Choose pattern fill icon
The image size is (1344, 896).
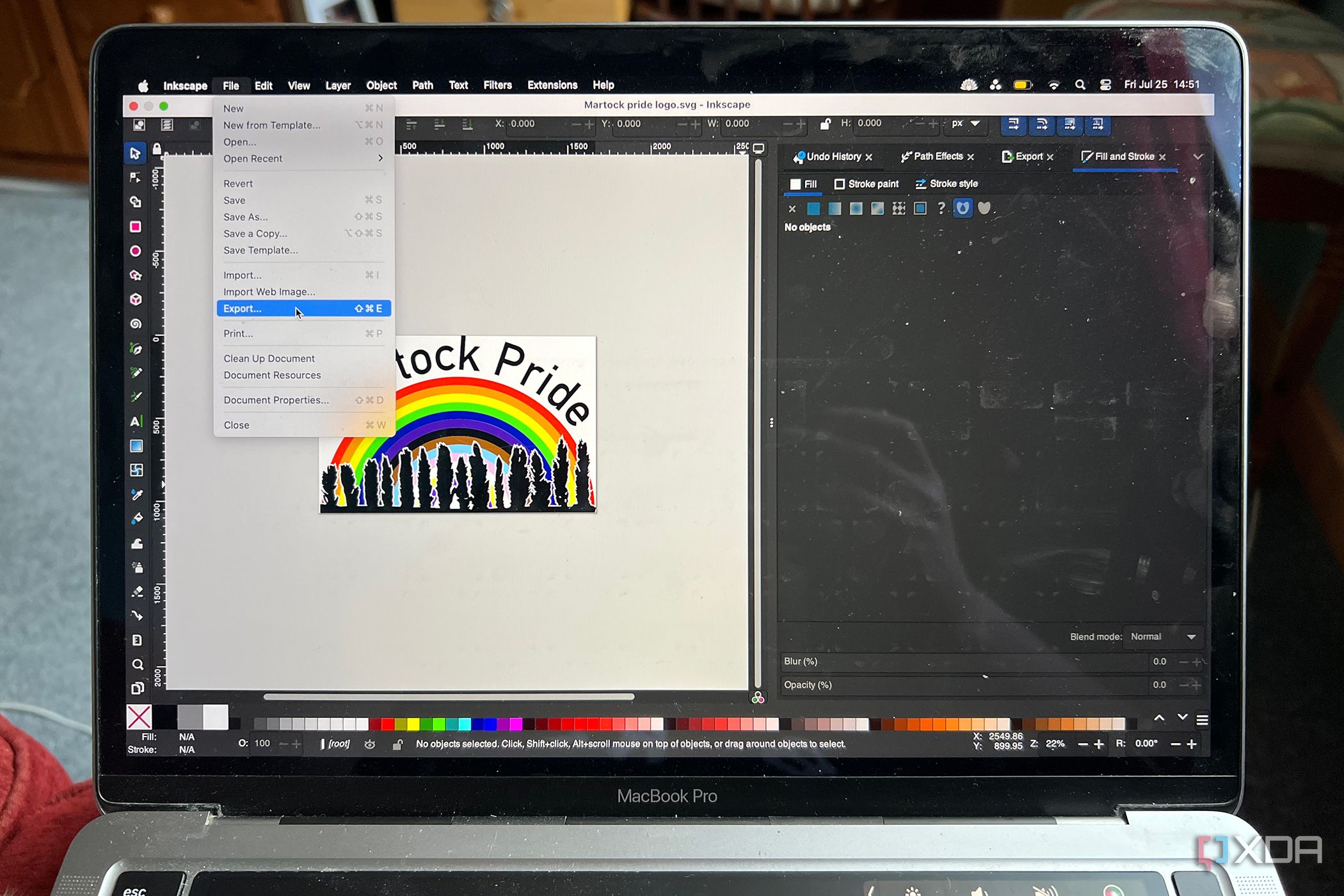899,208
